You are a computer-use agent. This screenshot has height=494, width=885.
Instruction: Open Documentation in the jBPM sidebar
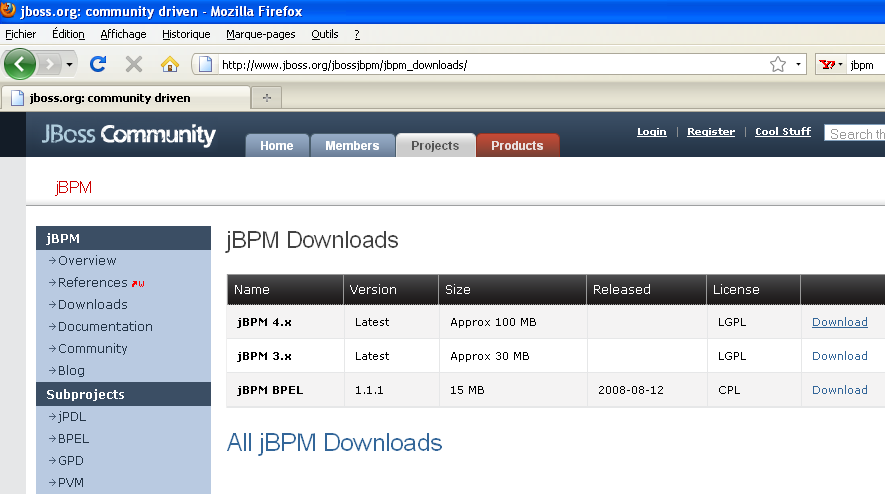click(105, 327)
